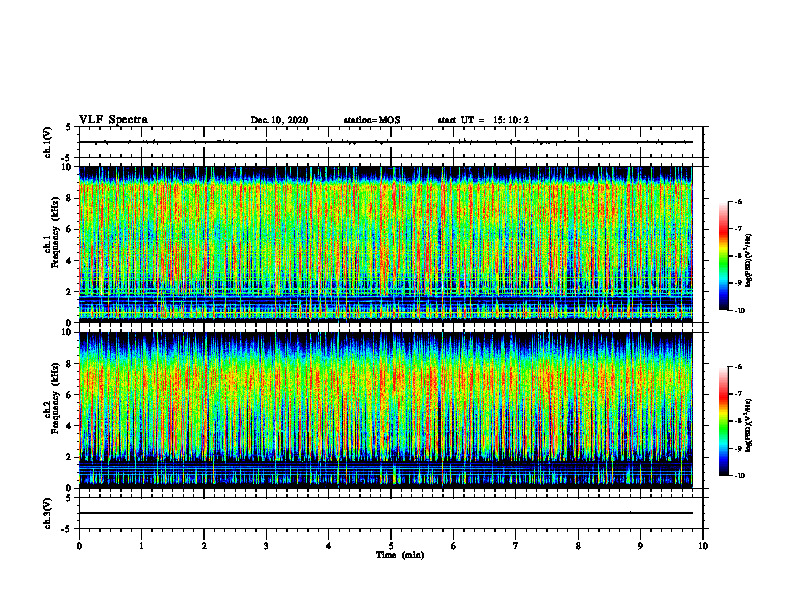Click time axis tick label "2"
The image size is (792, 612).
[204, 546]
